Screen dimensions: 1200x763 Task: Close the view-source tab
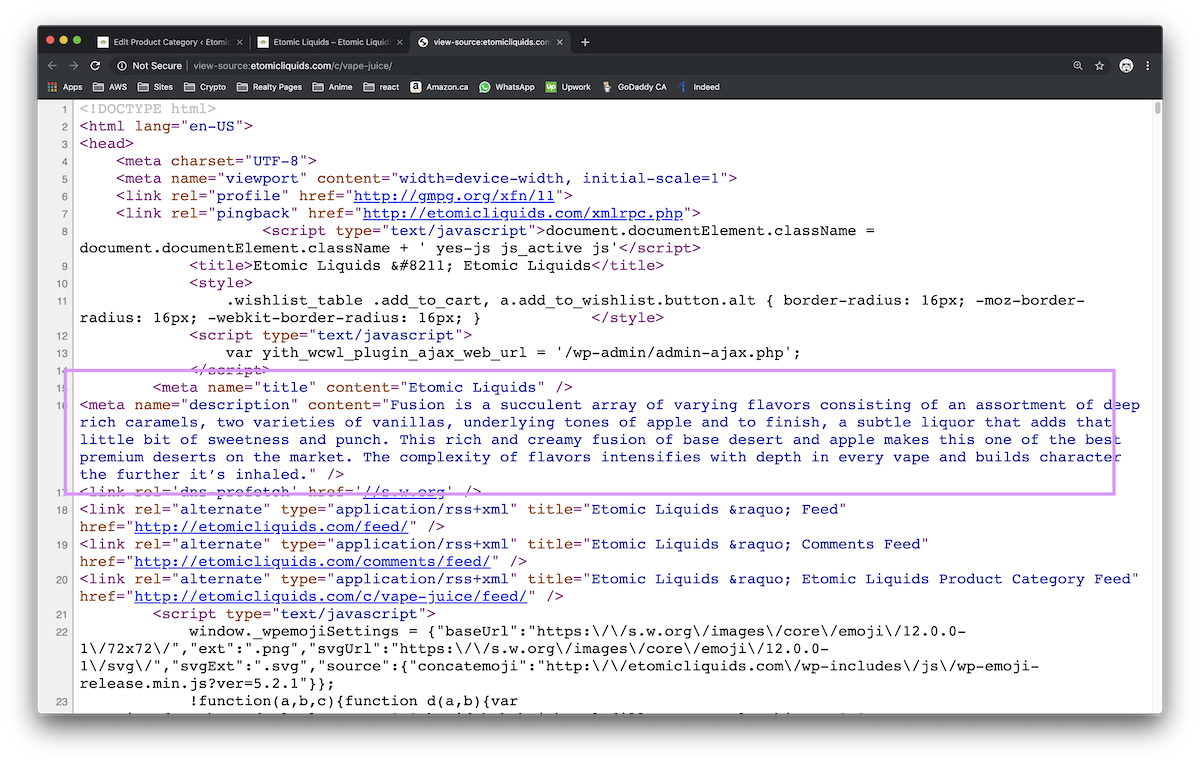(561, 42)
